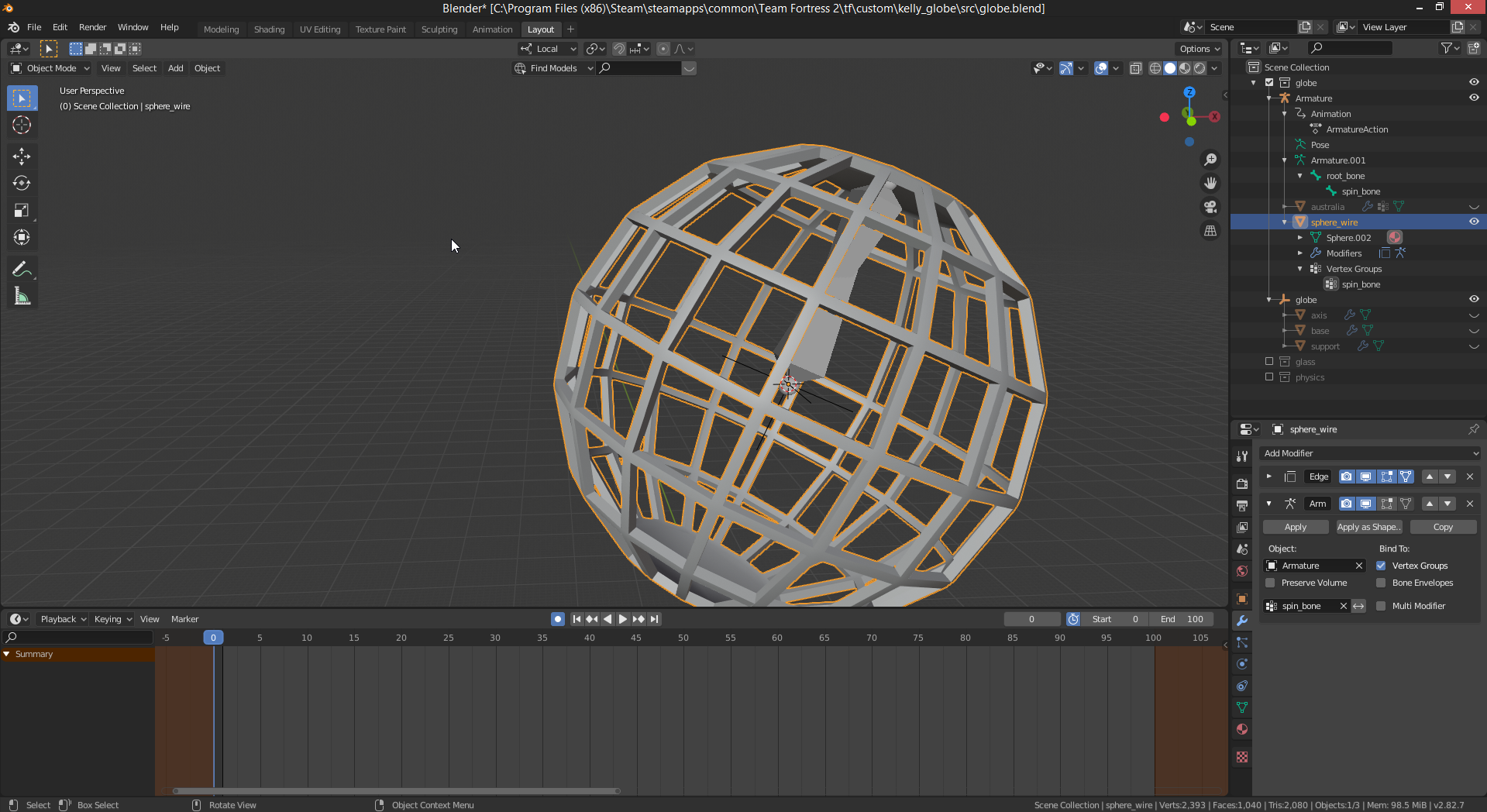Image resolution: width=1487 pixels, height=812 pixels.
Task: Select the Move tool in toolbar
Action: (x=22, y=157)
